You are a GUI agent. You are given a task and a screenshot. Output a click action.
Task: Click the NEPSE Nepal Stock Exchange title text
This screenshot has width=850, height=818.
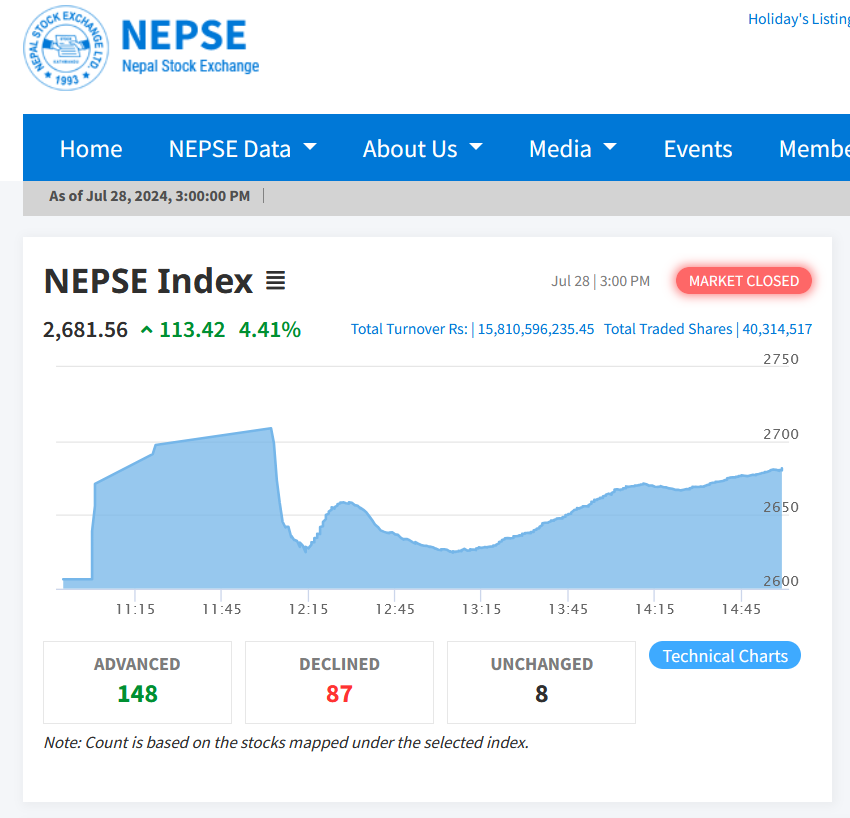(189, 47)
